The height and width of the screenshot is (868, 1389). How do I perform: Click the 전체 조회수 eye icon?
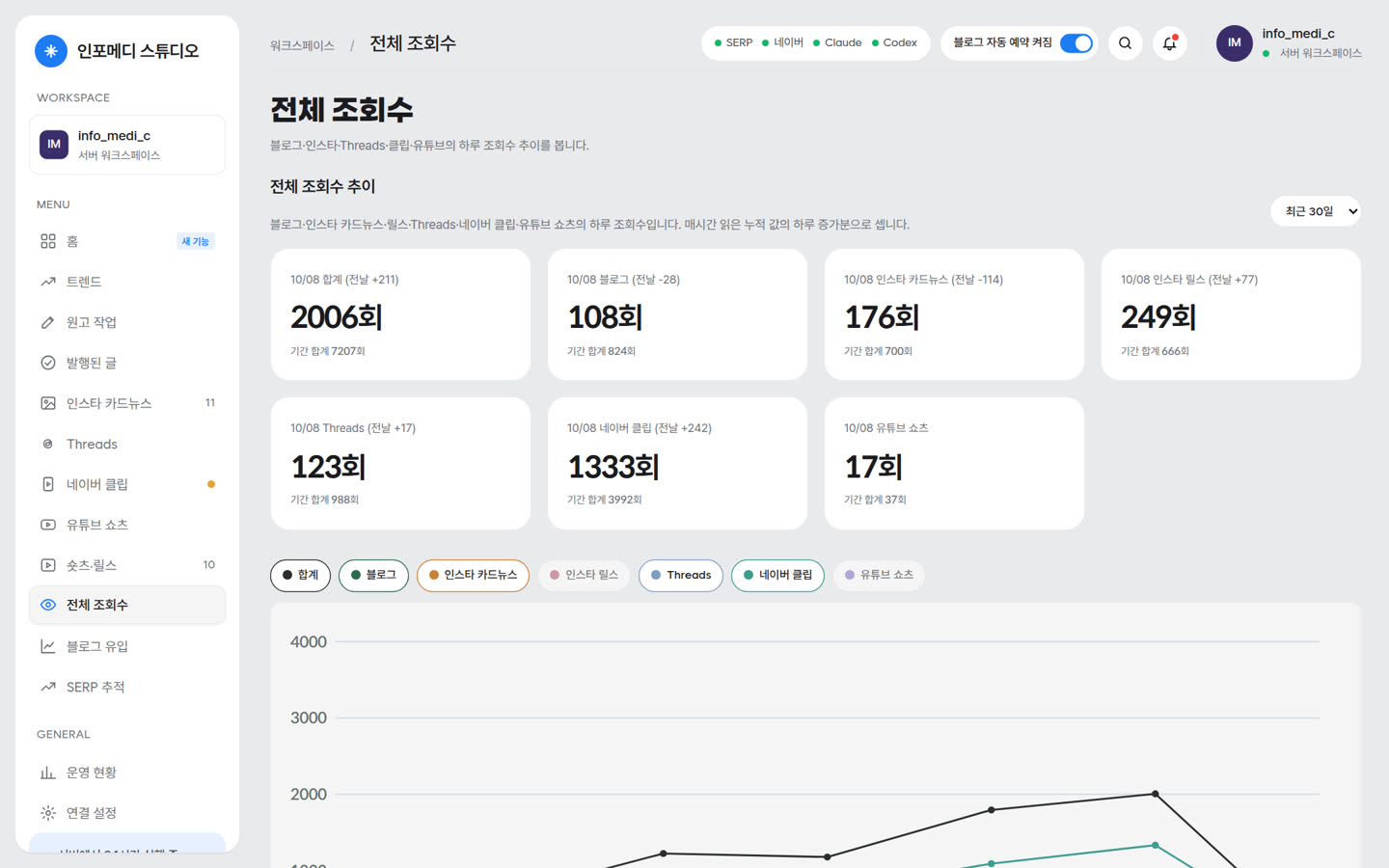click(x=48, y=605)
